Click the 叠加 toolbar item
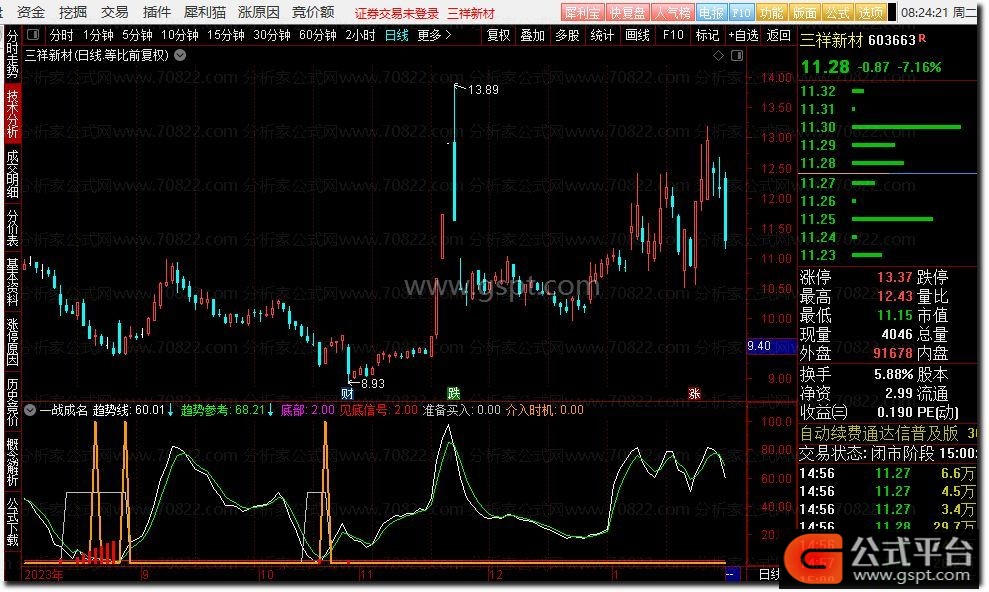The height and width of the screenshot is (592, 989). coord(532,35)
